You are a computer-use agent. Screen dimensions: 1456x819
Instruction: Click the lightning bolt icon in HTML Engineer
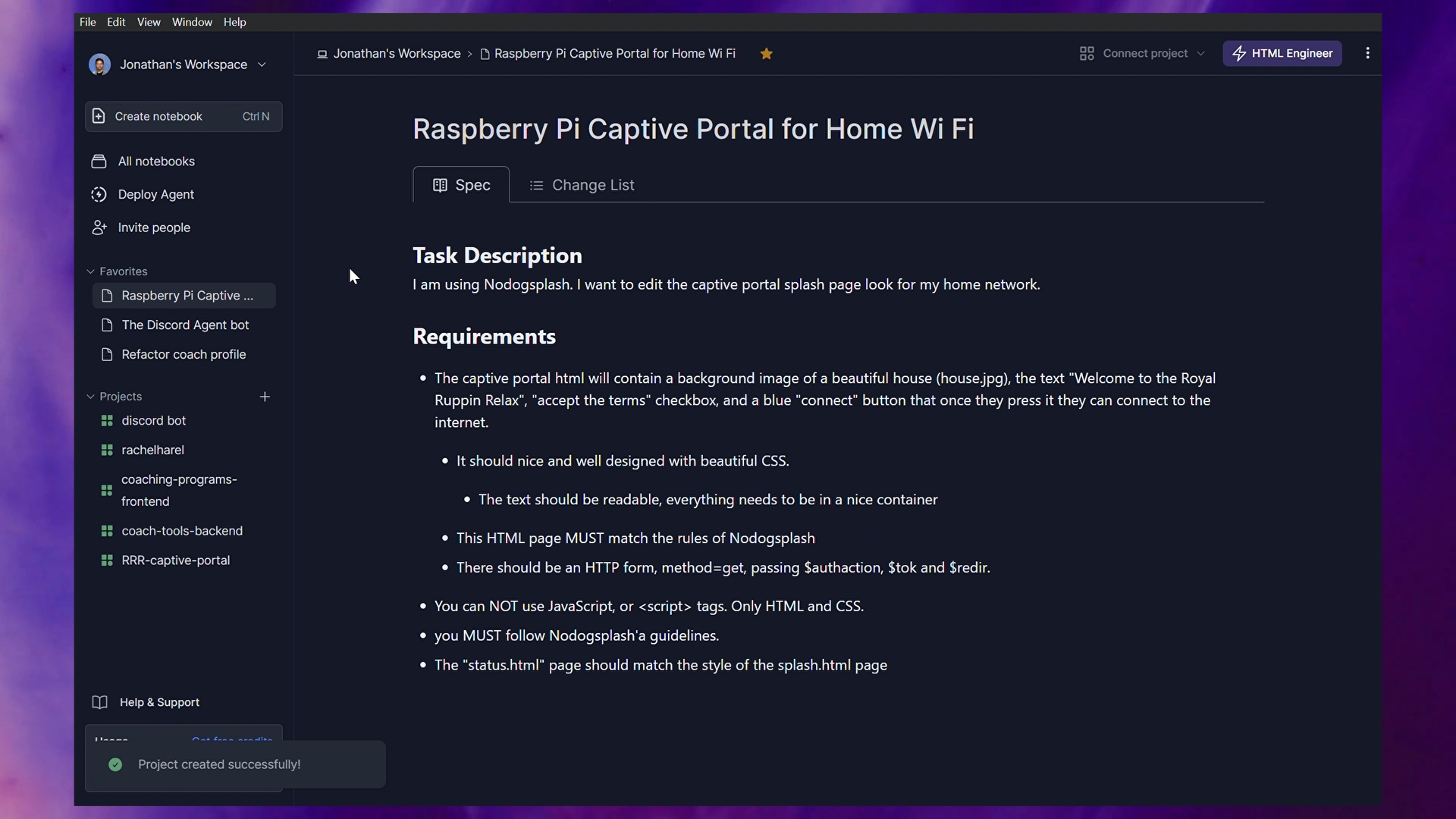coord(1239,53)
